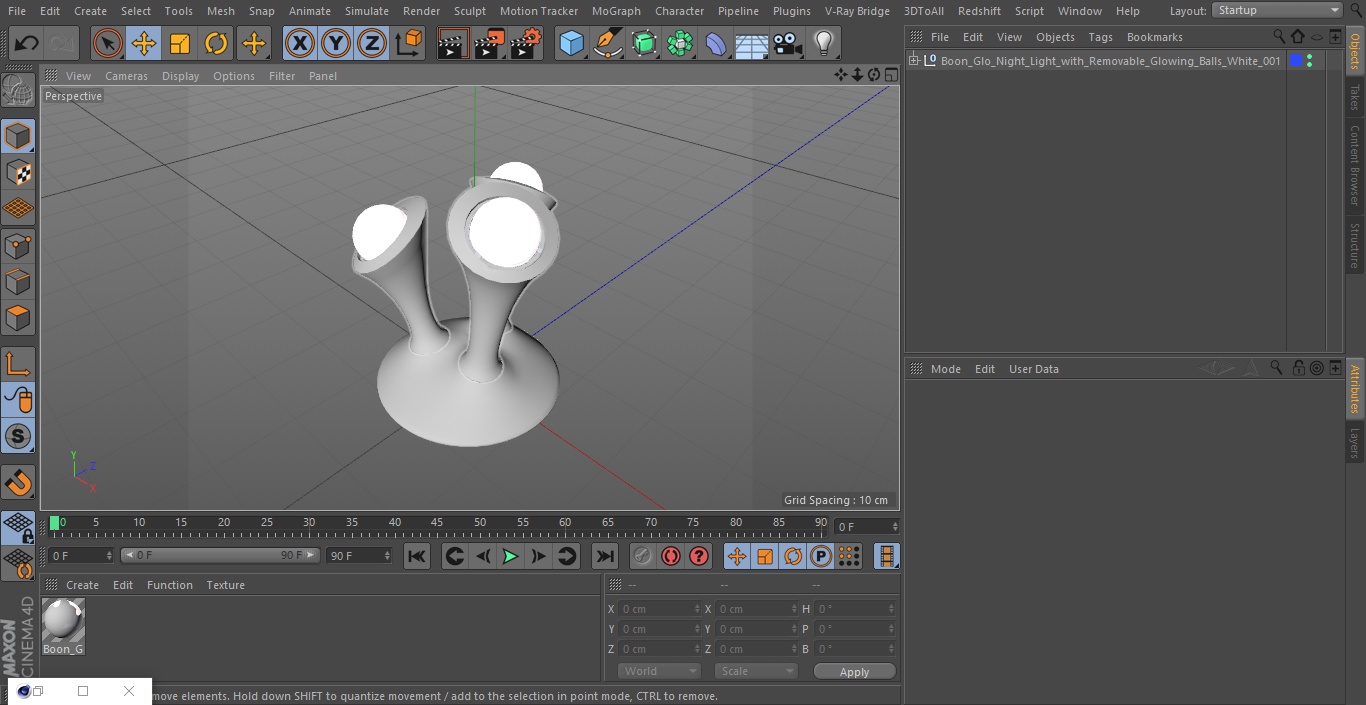Enable Texture mode in left palette
1366x705 pixels.
click(18, 172)
